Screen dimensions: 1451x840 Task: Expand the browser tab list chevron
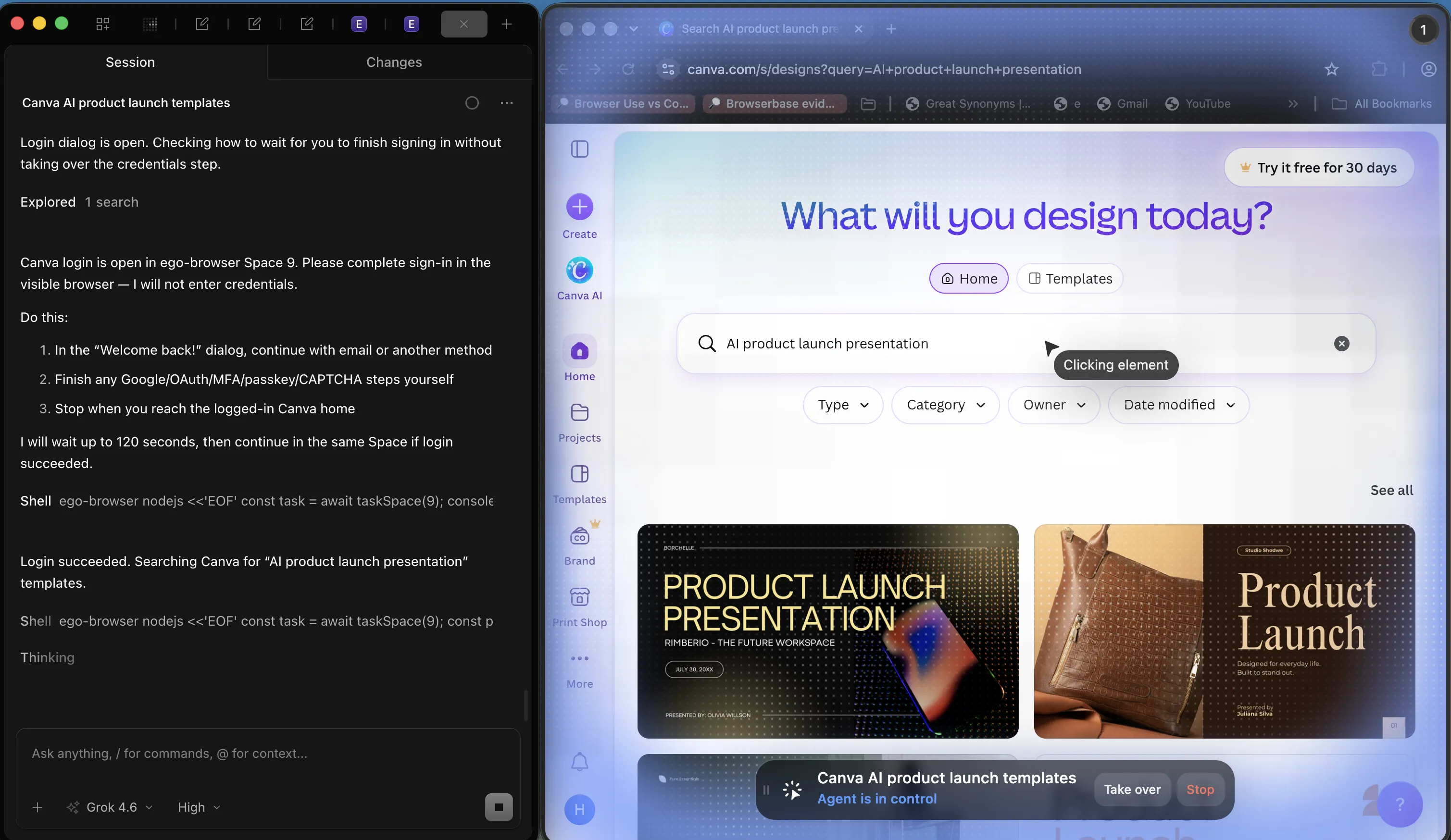click(x=633, y=29)
